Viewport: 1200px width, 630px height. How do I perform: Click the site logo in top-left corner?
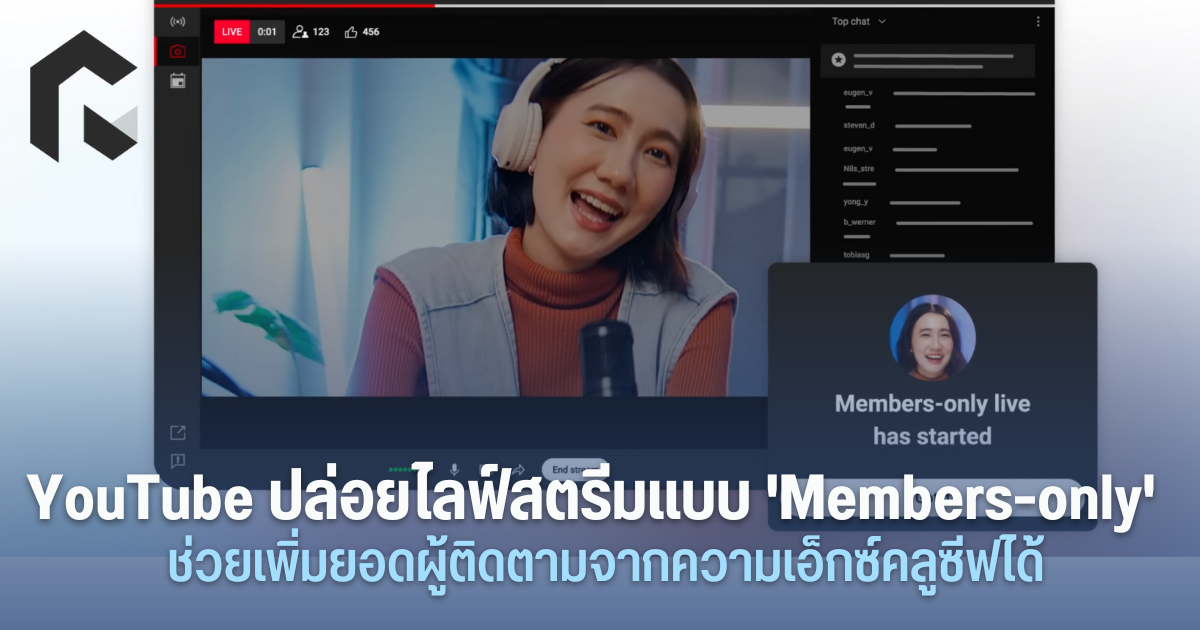[x=83, y=96]
